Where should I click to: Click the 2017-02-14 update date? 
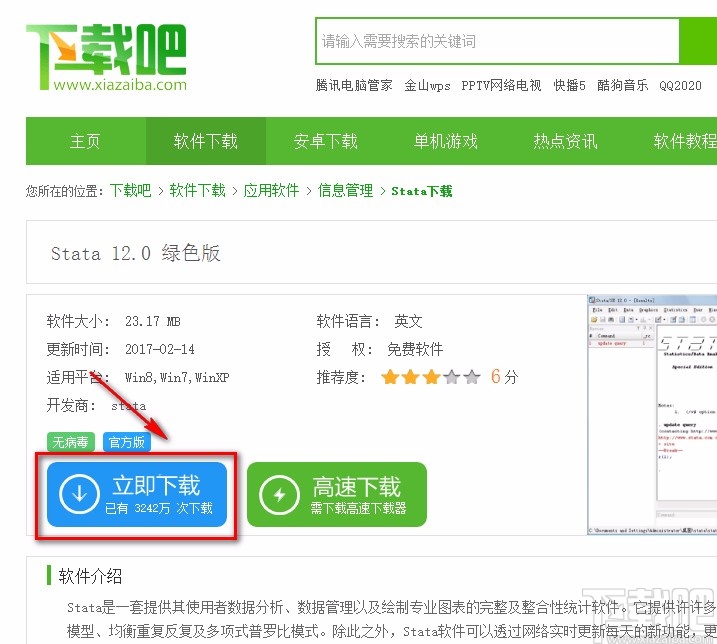(160, 349)
